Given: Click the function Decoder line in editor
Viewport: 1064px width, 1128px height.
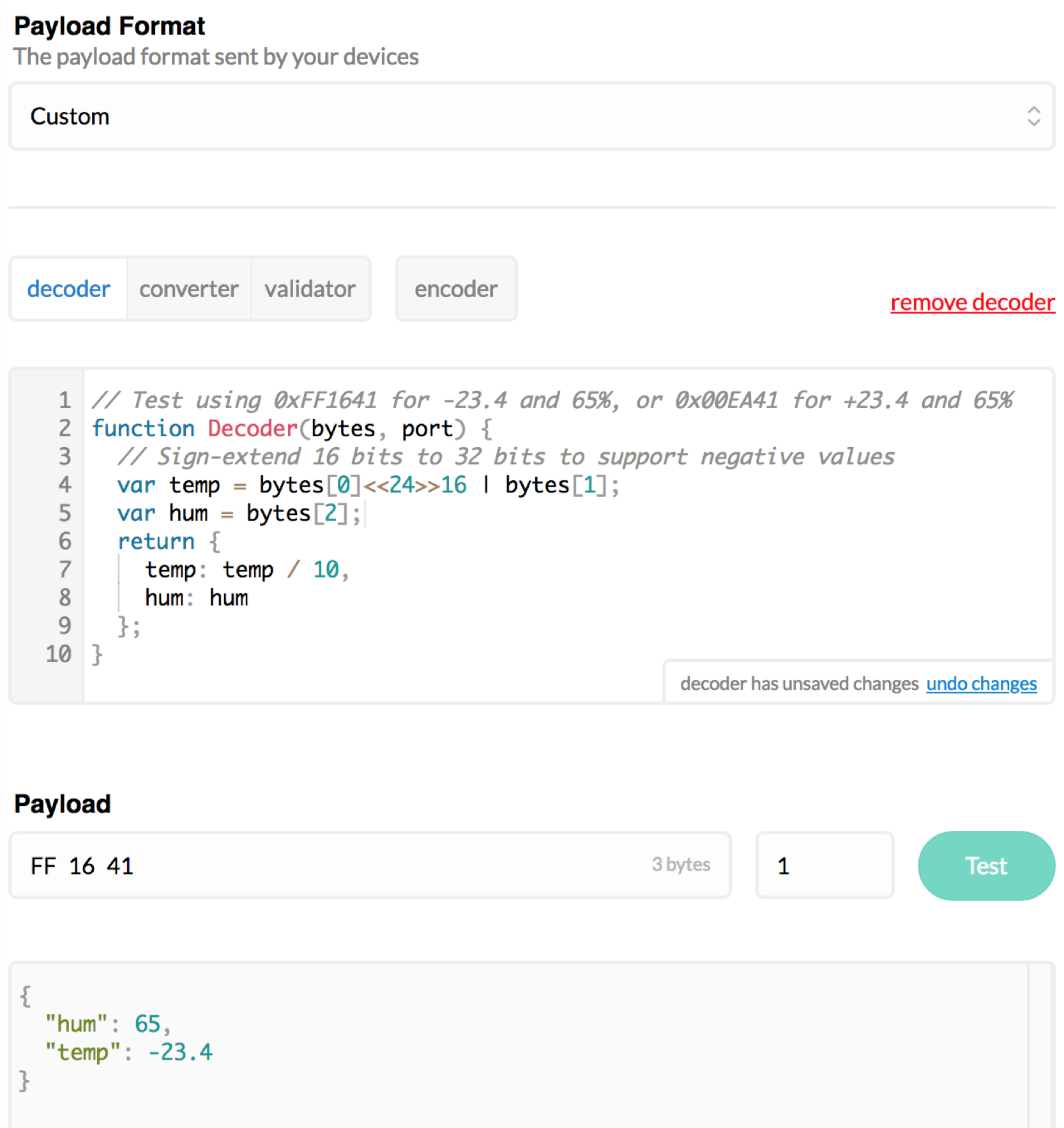Looking at the screenshot, I should 292,429.
